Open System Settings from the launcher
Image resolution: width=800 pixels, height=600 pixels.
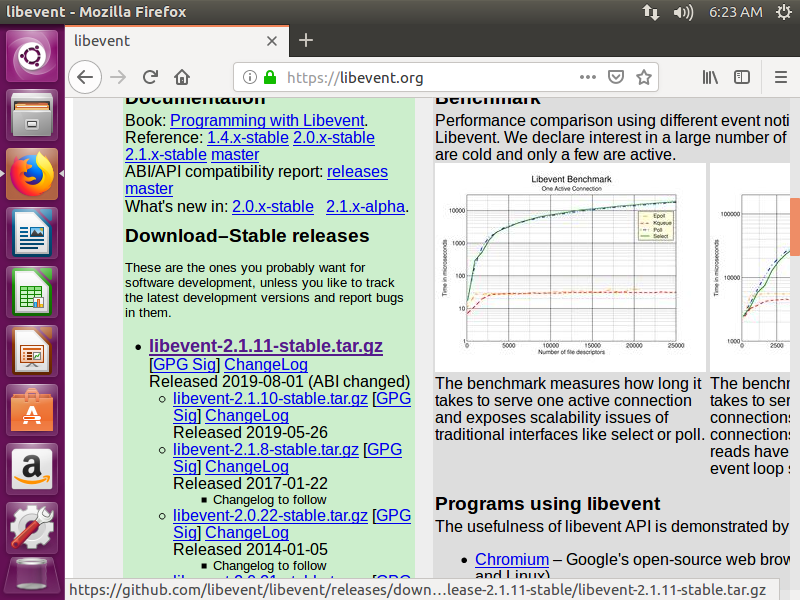point(32,529)
